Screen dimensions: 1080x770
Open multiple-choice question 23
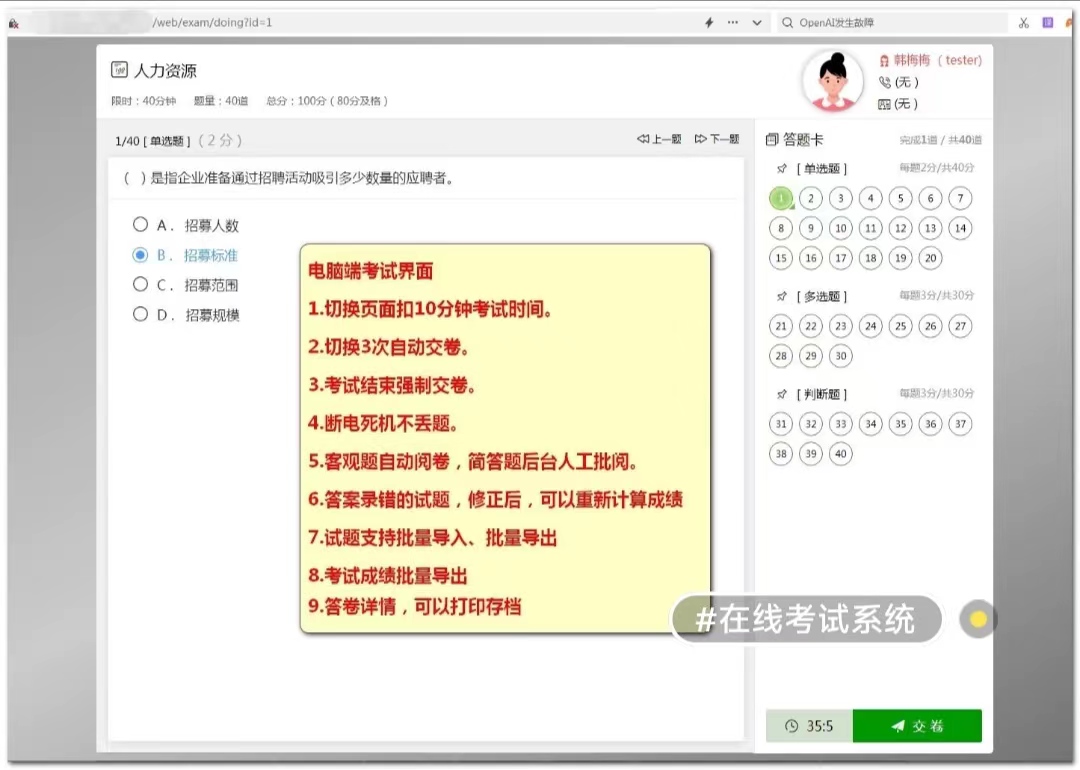pos(840,326)
